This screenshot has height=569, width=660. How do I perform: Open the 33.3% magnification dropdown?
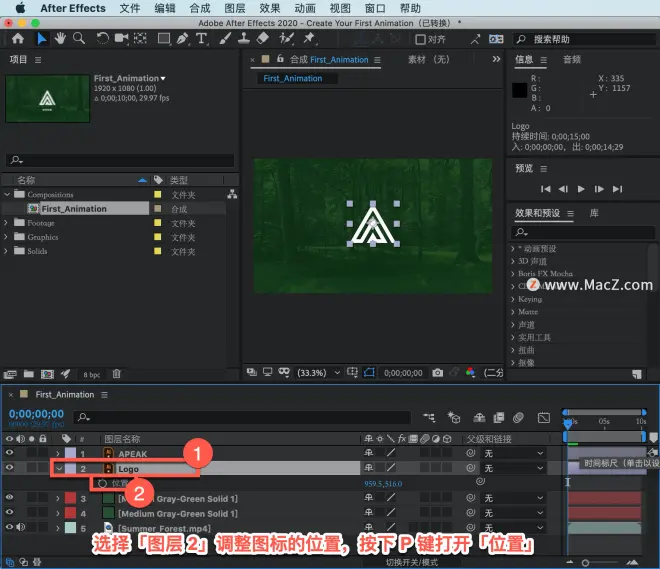pos(318,373)
